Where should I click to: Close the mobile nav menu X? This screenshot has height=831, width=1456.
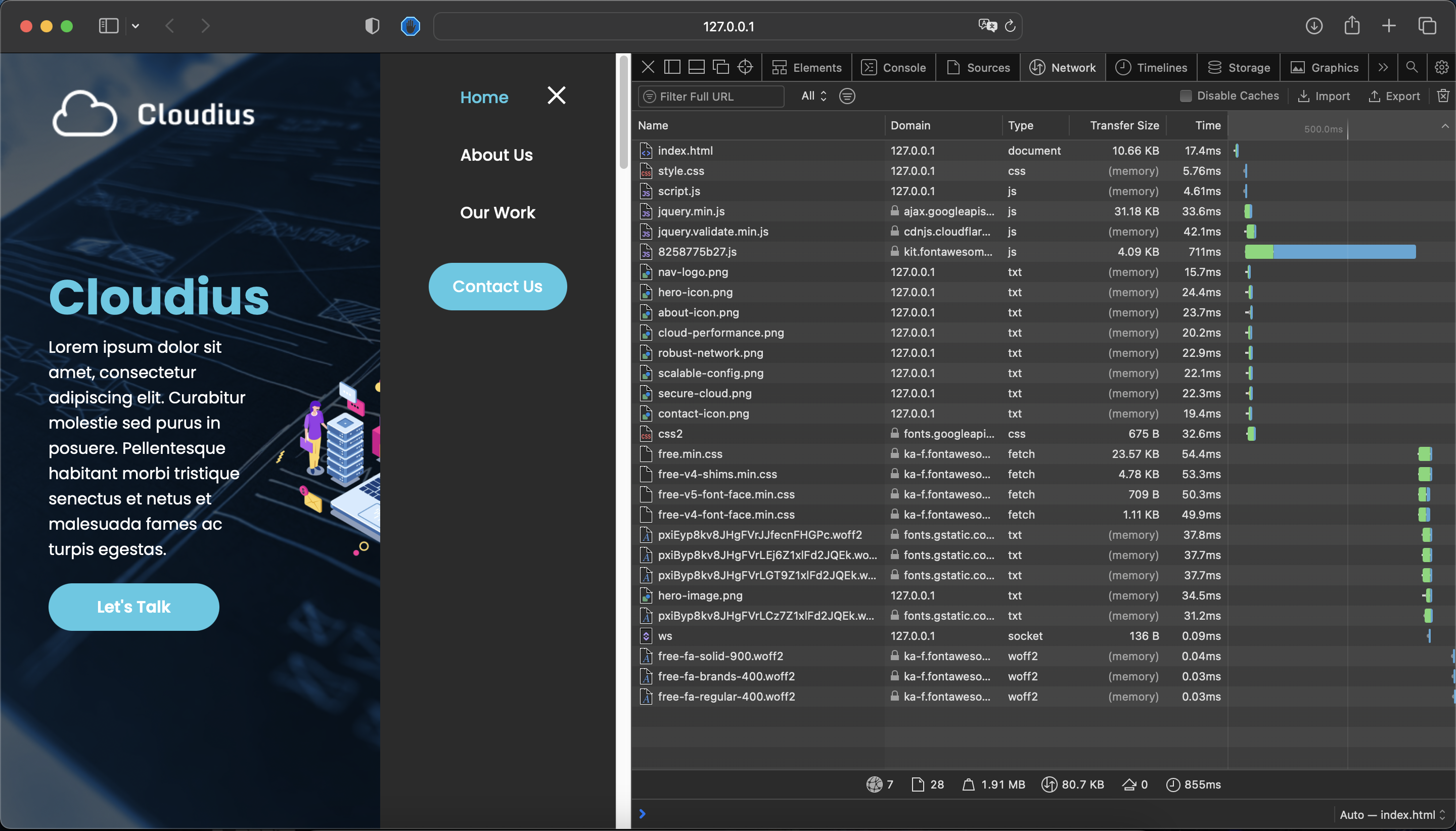(x=556, y=96)
